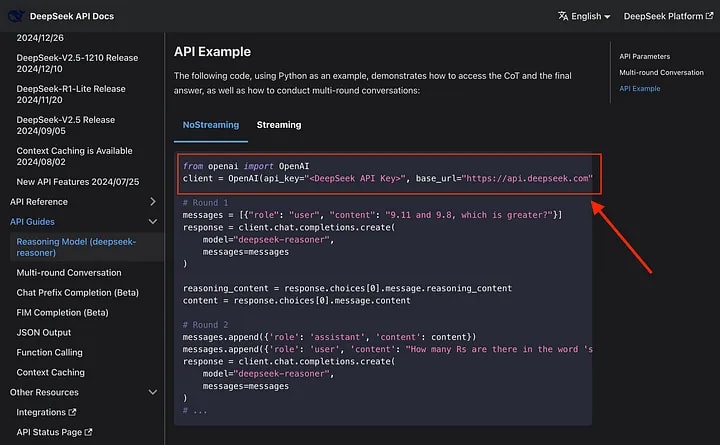Screen dimensions: 720x445
Task: Open New API Features 2024/07/25 entry
Action: pyautogui.click(x=78, y=182)
